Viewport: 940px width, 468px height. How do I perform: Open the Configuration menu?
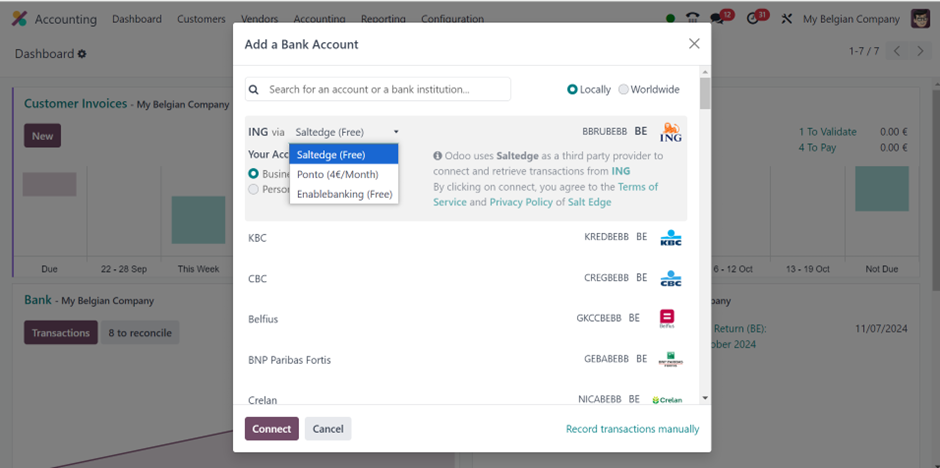point(453,19)
